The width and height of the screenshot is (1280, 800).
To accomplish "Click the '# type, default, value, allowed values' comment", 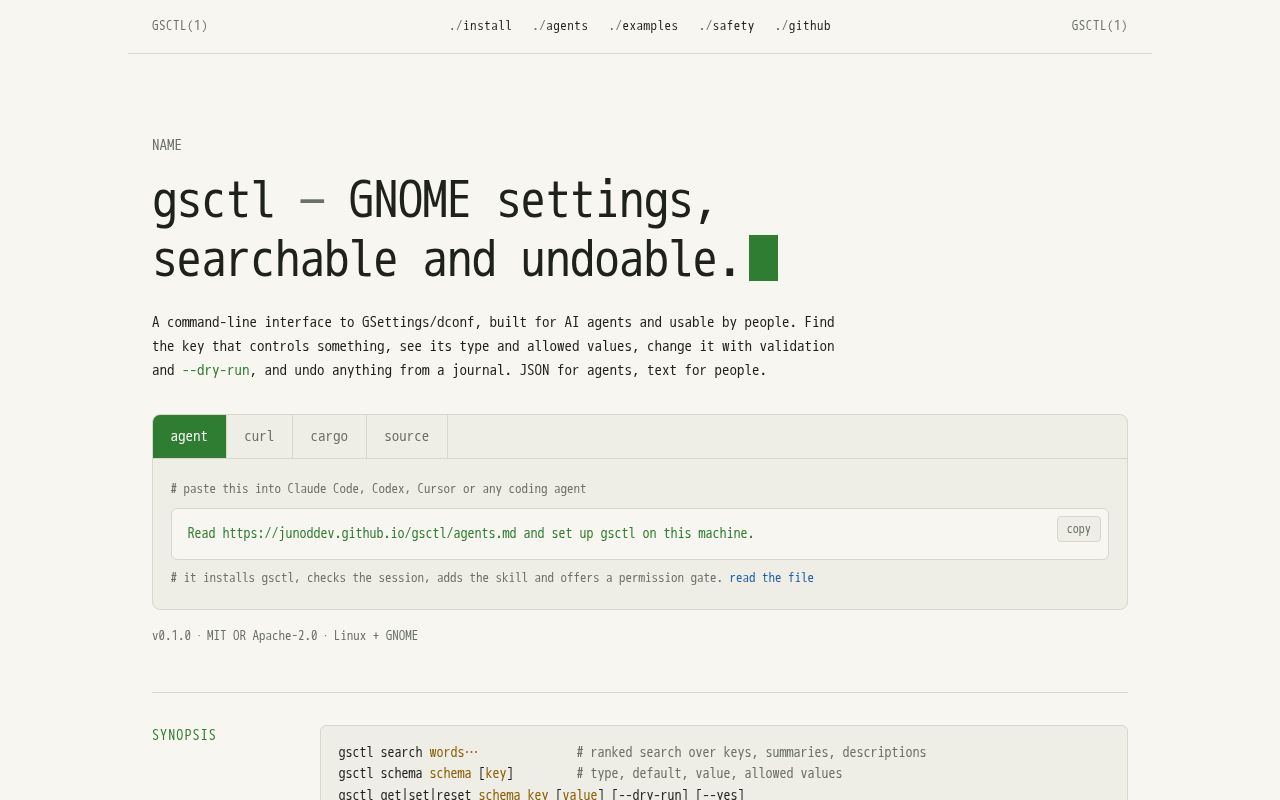I will 709,773.
